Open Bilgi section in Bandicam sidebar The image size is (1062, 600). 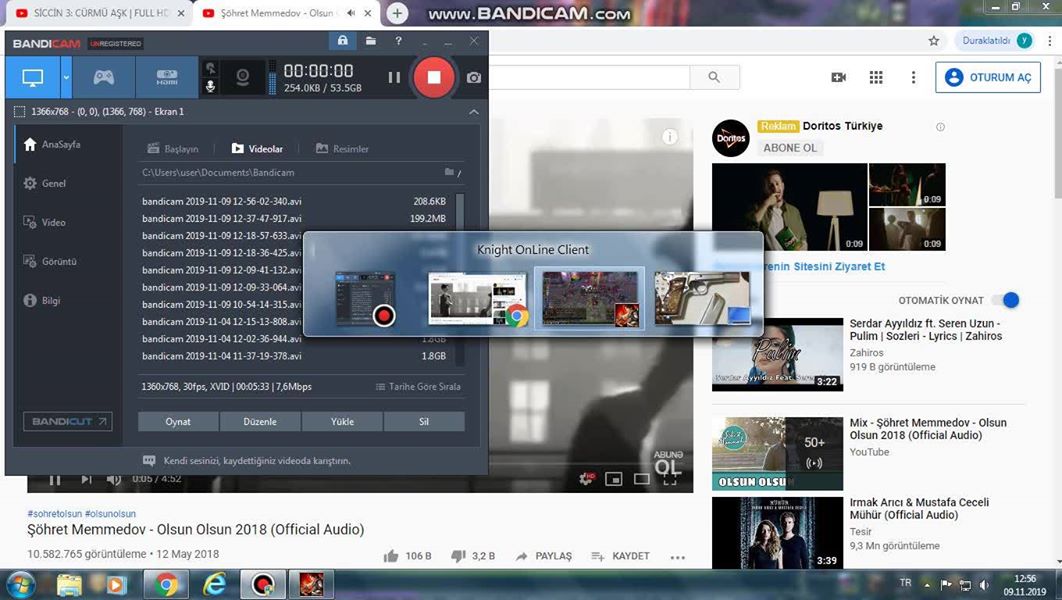coord(42,300)
